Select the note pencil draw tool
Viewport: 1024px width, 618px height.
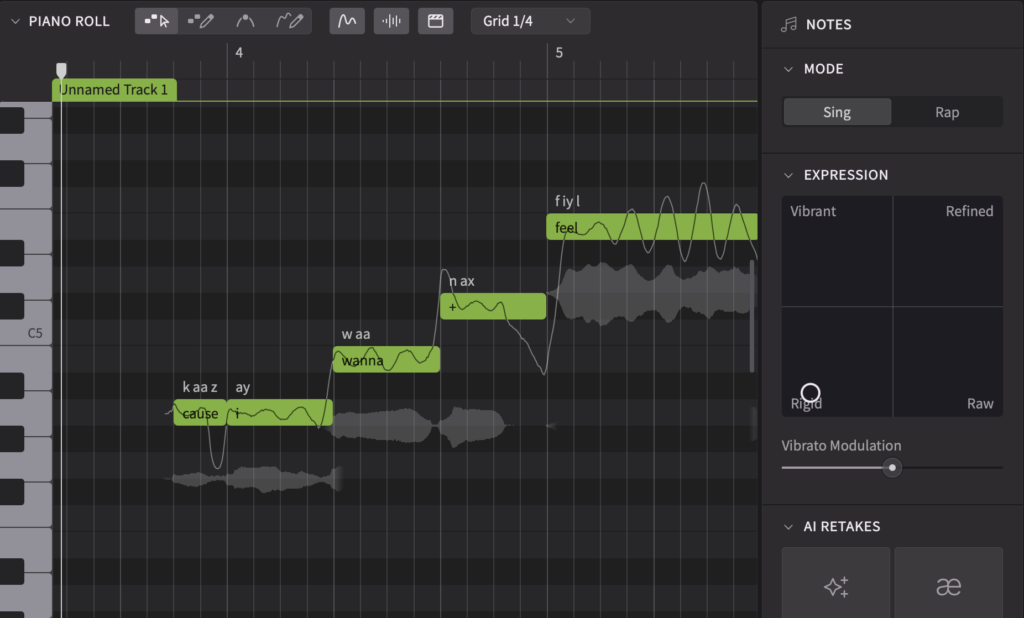coord(201,21)
